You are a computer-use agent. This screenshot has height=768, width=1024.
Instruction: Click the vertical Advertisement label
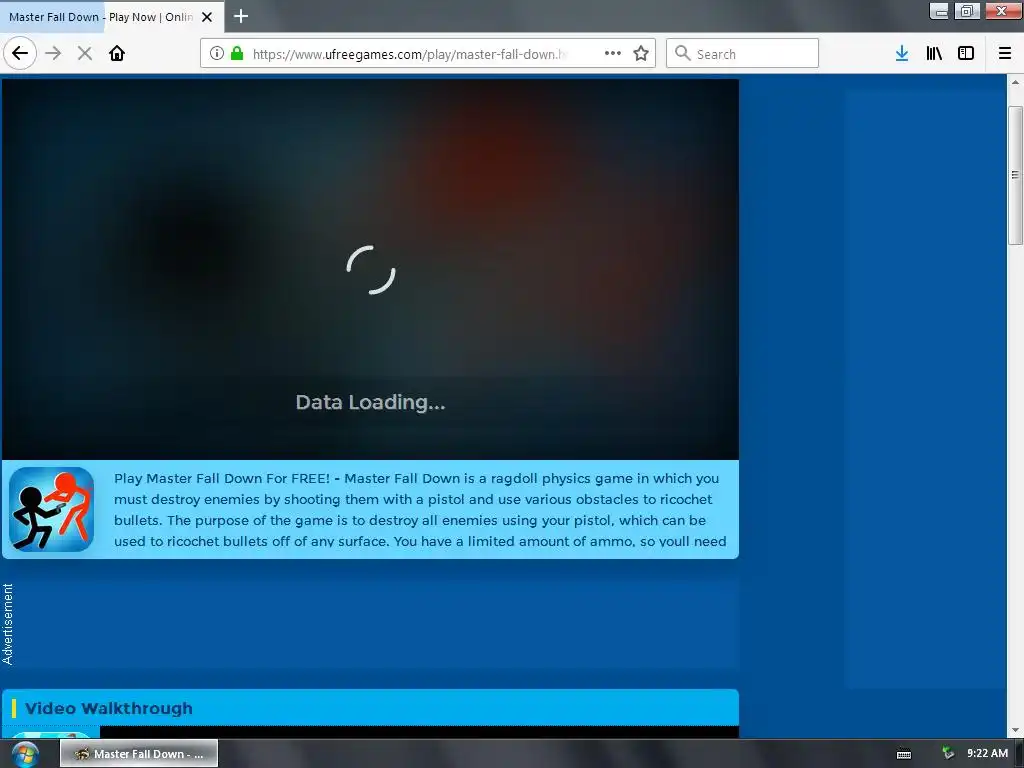[8, 624]
